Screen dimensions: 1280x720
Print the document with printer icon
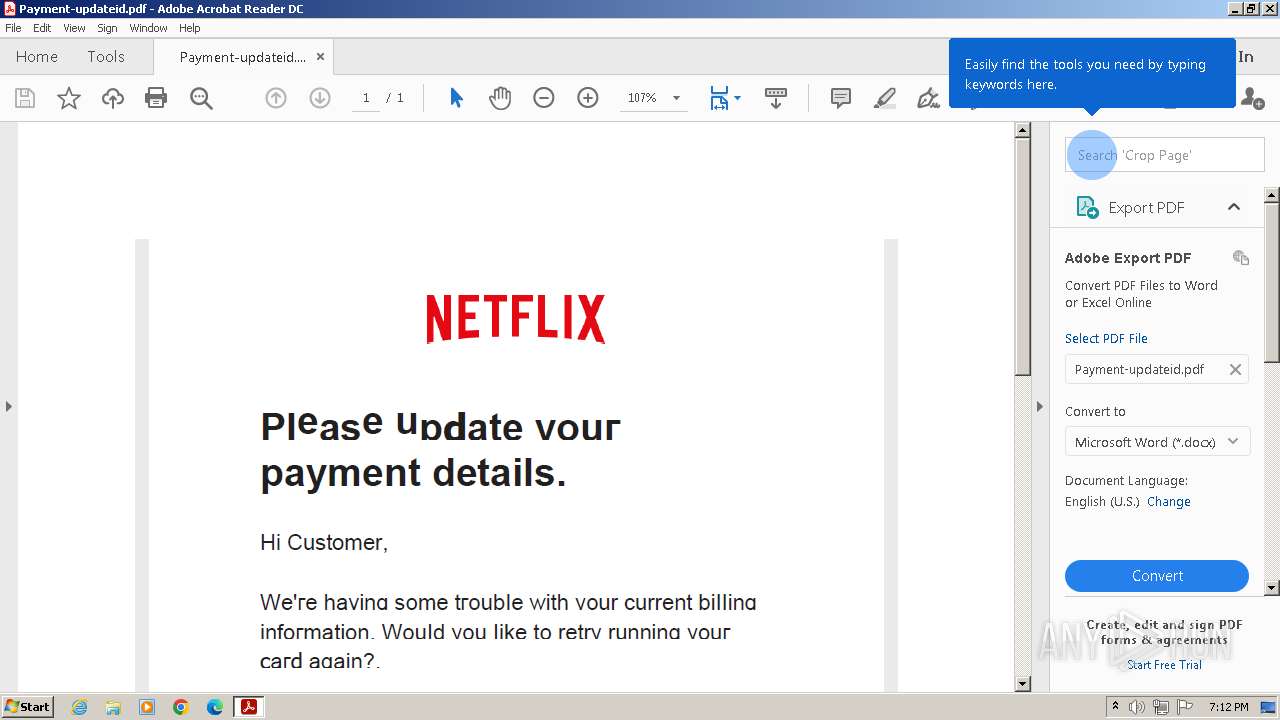click(x=156, y=98)
